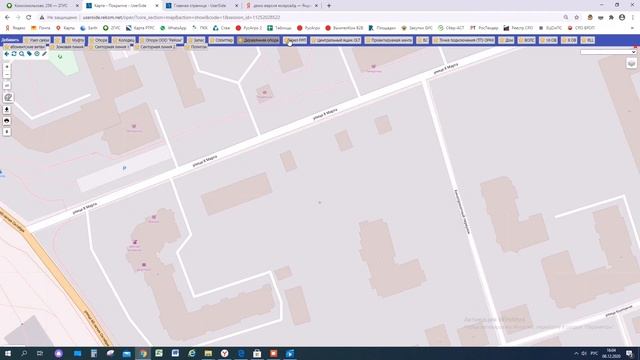Viewport: 640px width, 360px height.
Task: Zoom out the map with minus button
Action: click(x=7, y=74)
